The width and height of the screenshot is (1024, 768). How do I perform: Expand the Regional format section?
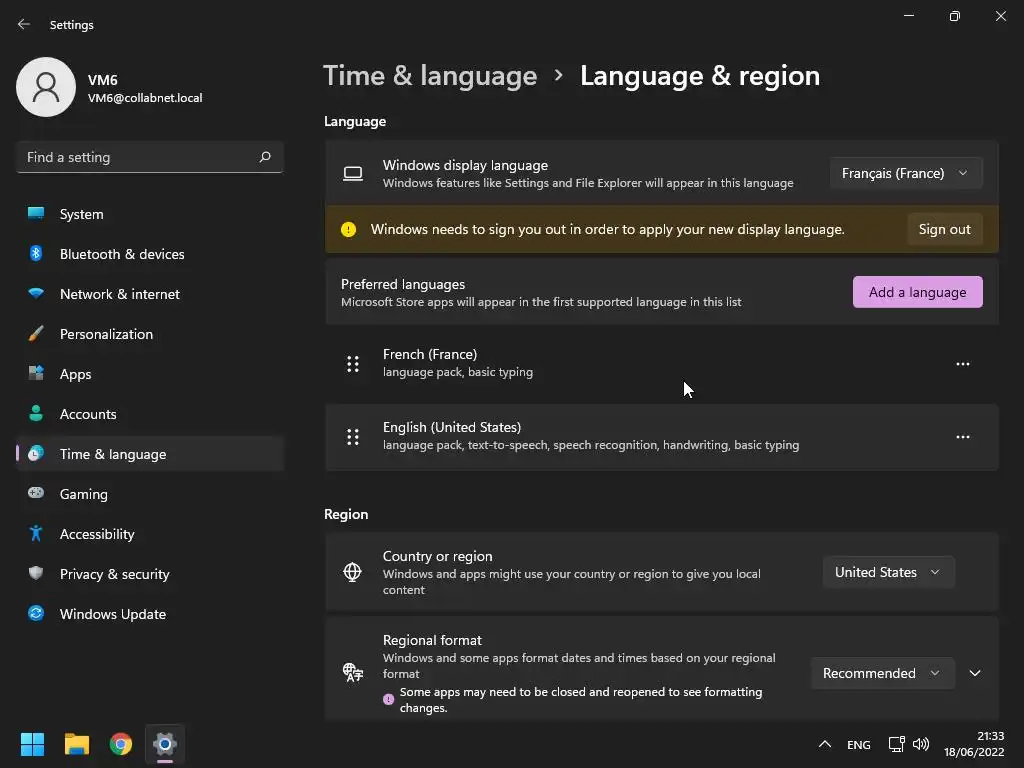pyautogui.click(x=975, y=673)
